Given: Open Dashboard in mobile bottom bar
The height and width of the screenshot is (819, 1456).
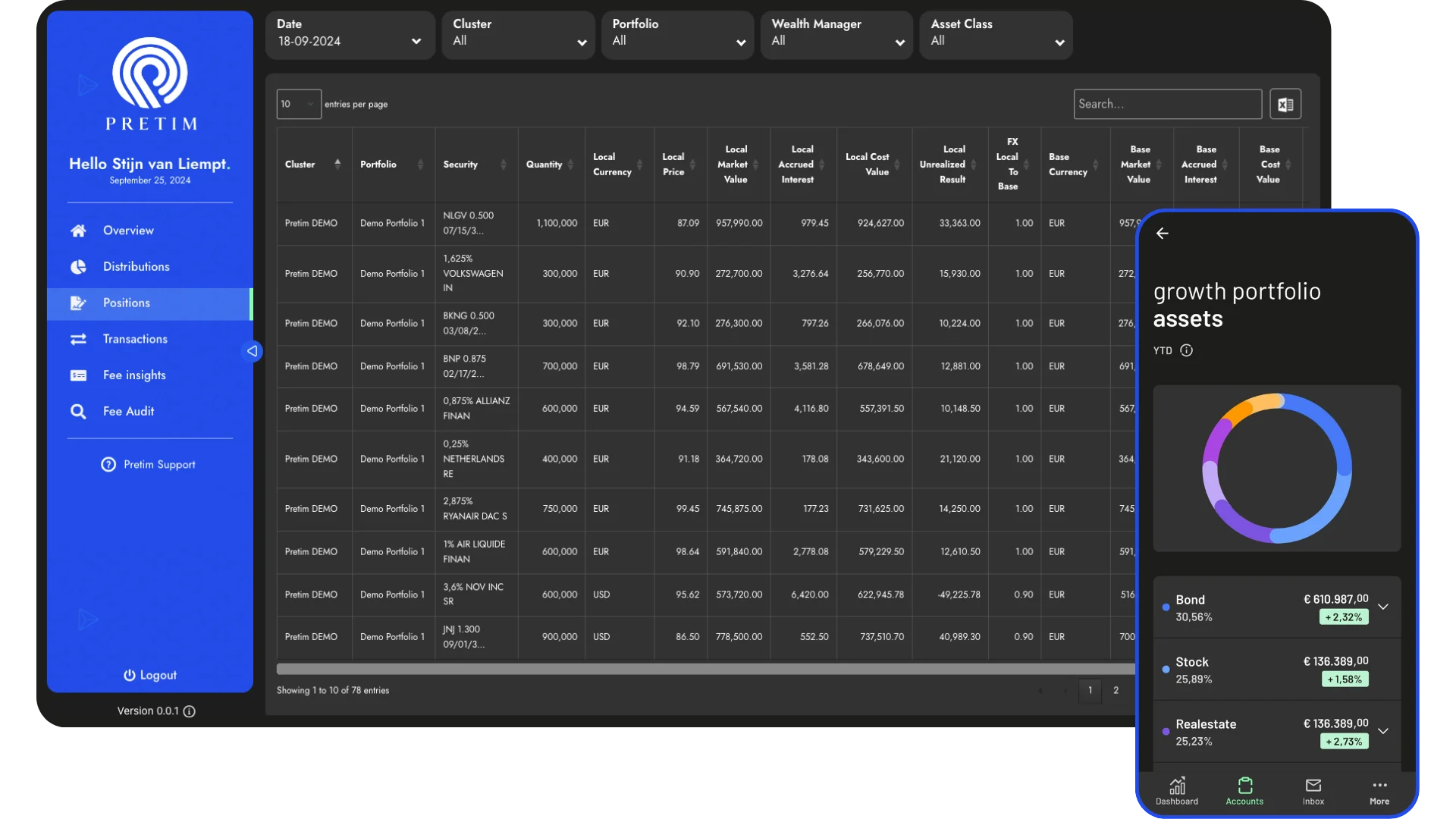Looking at the screenshot, I should click(x=1177, y=791).
